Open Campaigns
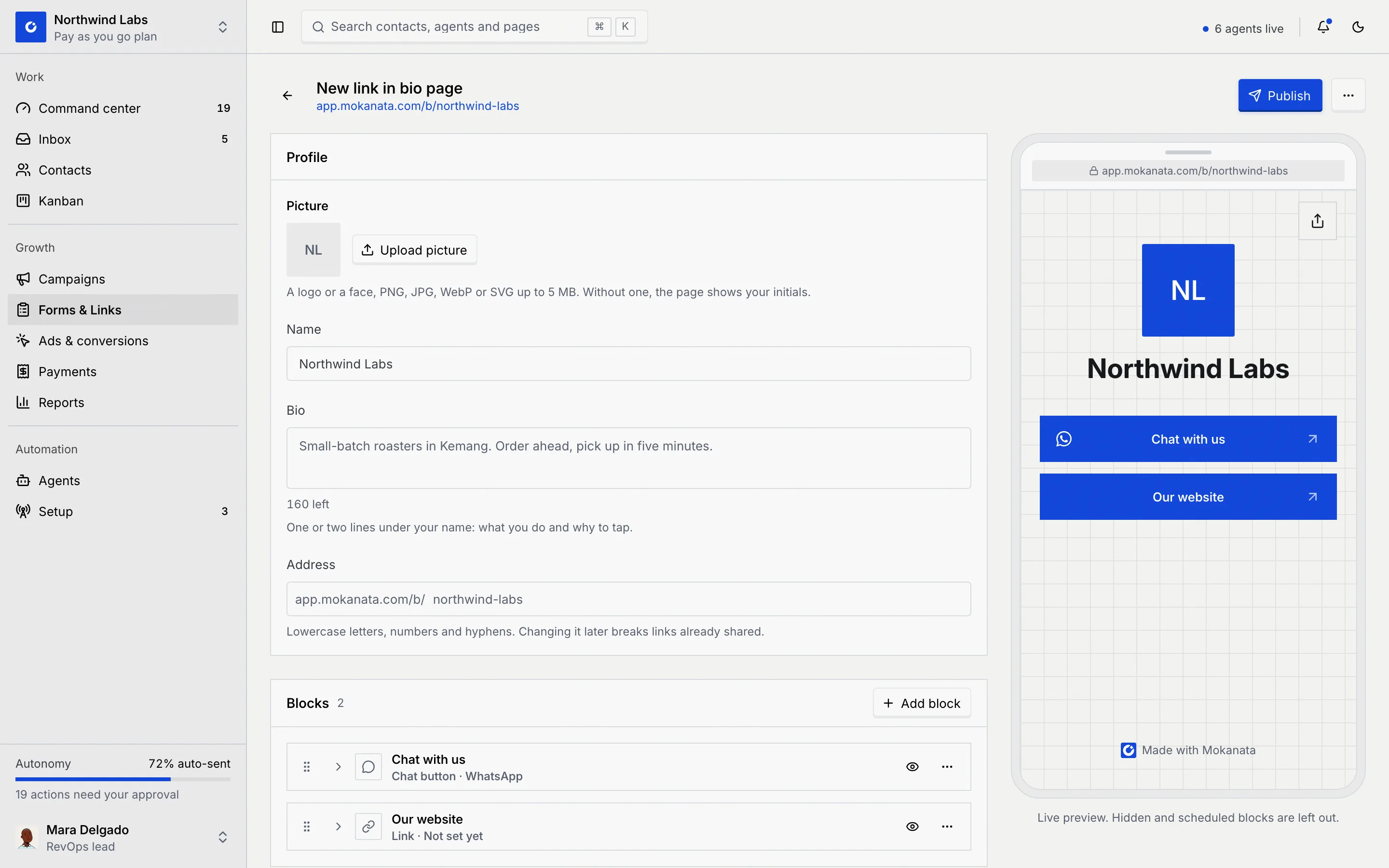 (x=123, y=279)
